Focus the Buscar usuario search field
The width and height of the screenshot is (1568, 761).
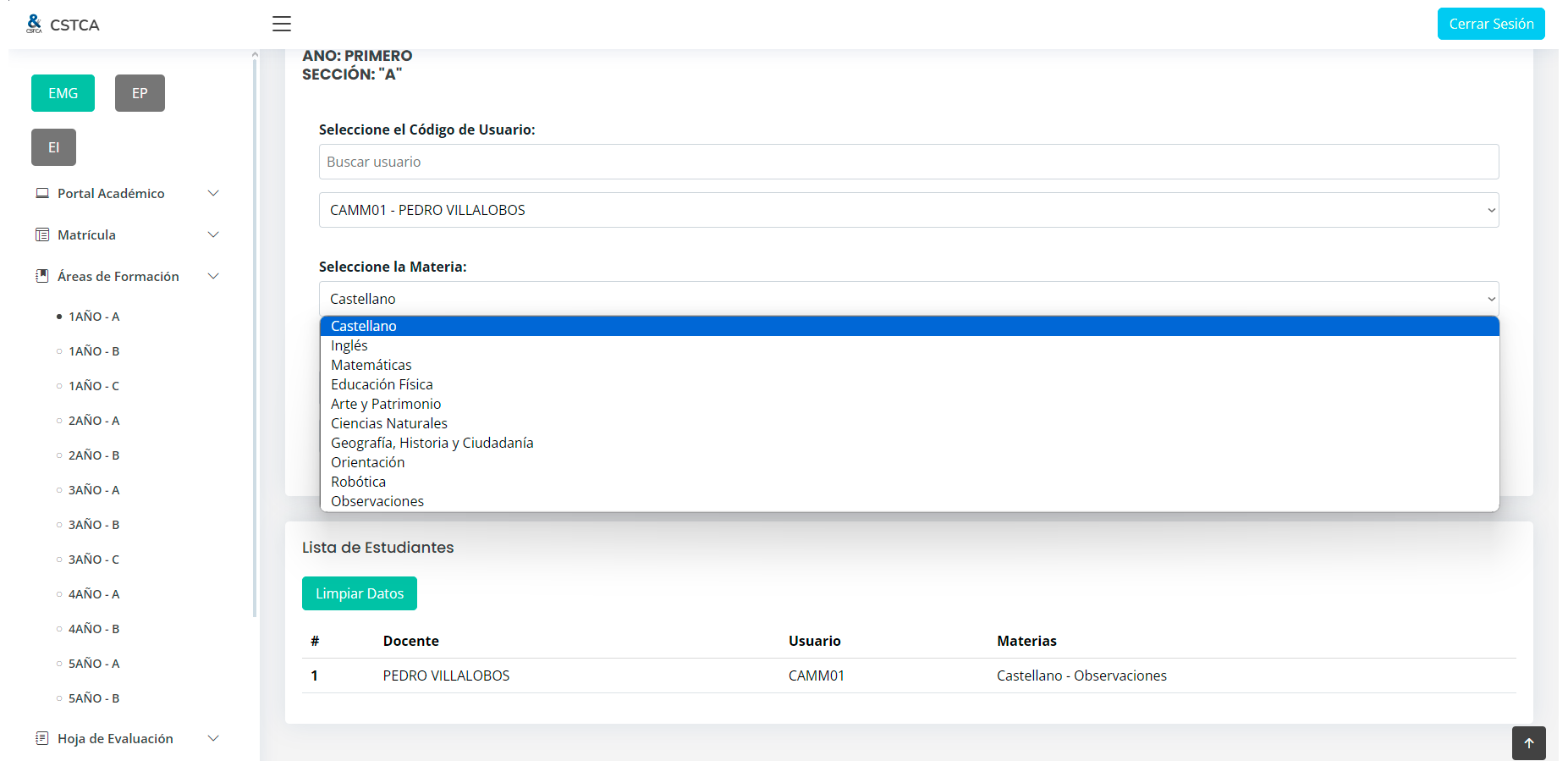coord(908,162)
